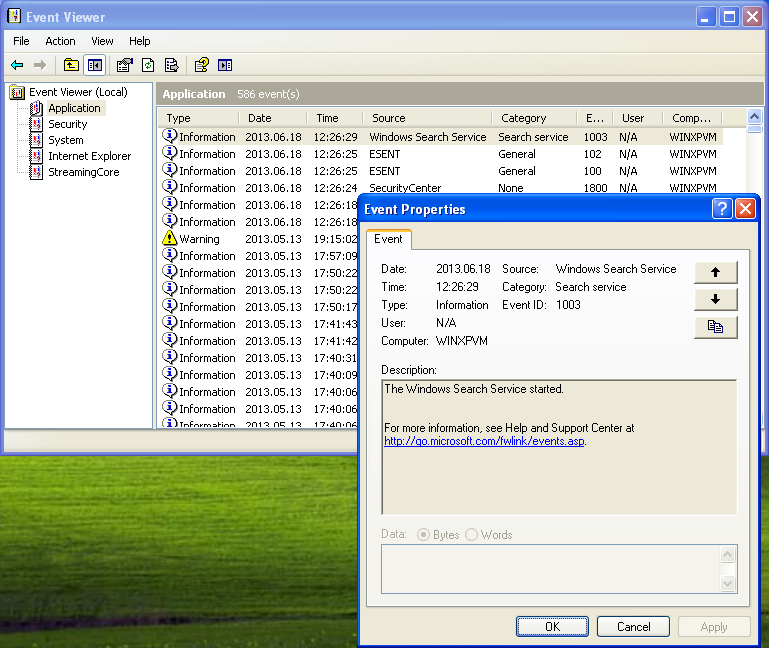
Task: Click inside the Description text box
Action: click(x=559, y=447)
